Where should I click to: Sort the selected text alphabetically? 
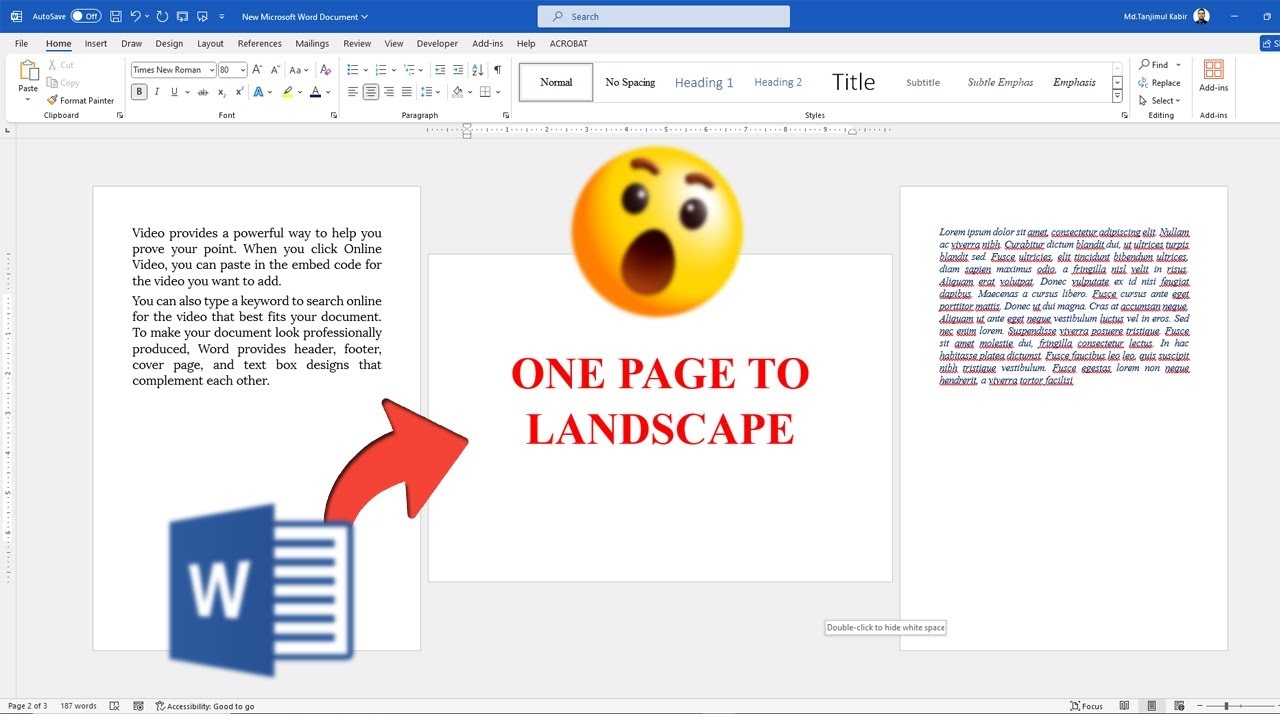(x=477, y=70)
